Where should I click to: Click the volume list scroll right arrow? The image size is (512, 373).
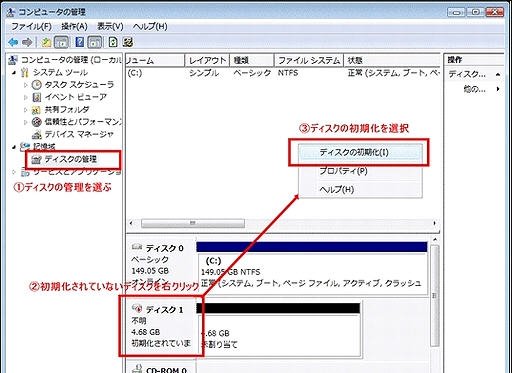pyautogui.click(x=435, y=223)
